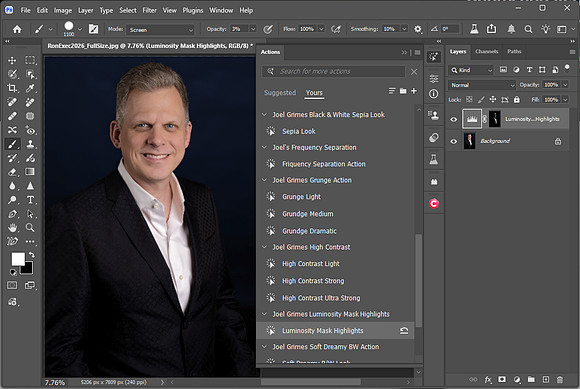Select the Pen tool
This screenshot has width=580, height=389.
[x=12, y=214]
